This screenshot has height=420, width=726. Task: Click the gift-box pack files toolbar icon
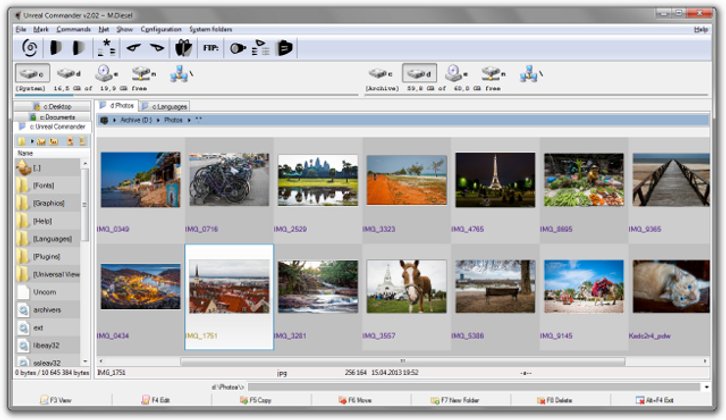pyautogui.click(x=183, y=47)
